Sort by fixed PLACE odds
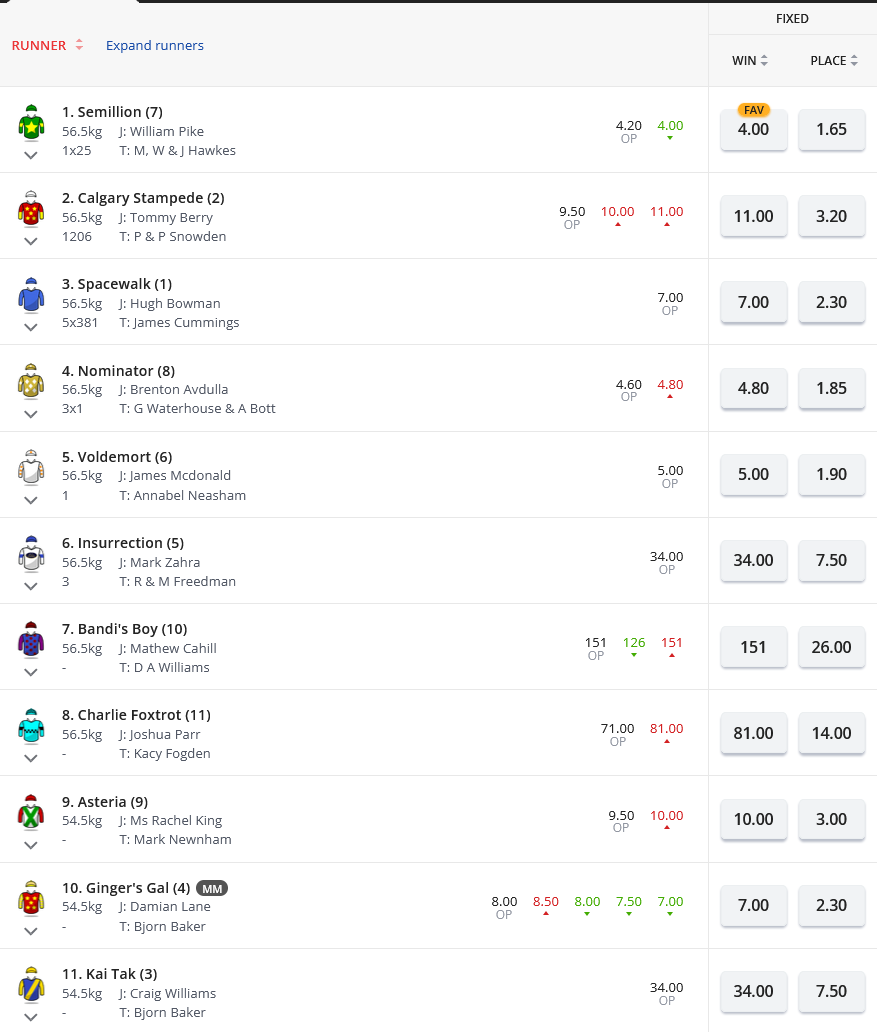Screen dimensions: 877x1032 click(834, 61)
